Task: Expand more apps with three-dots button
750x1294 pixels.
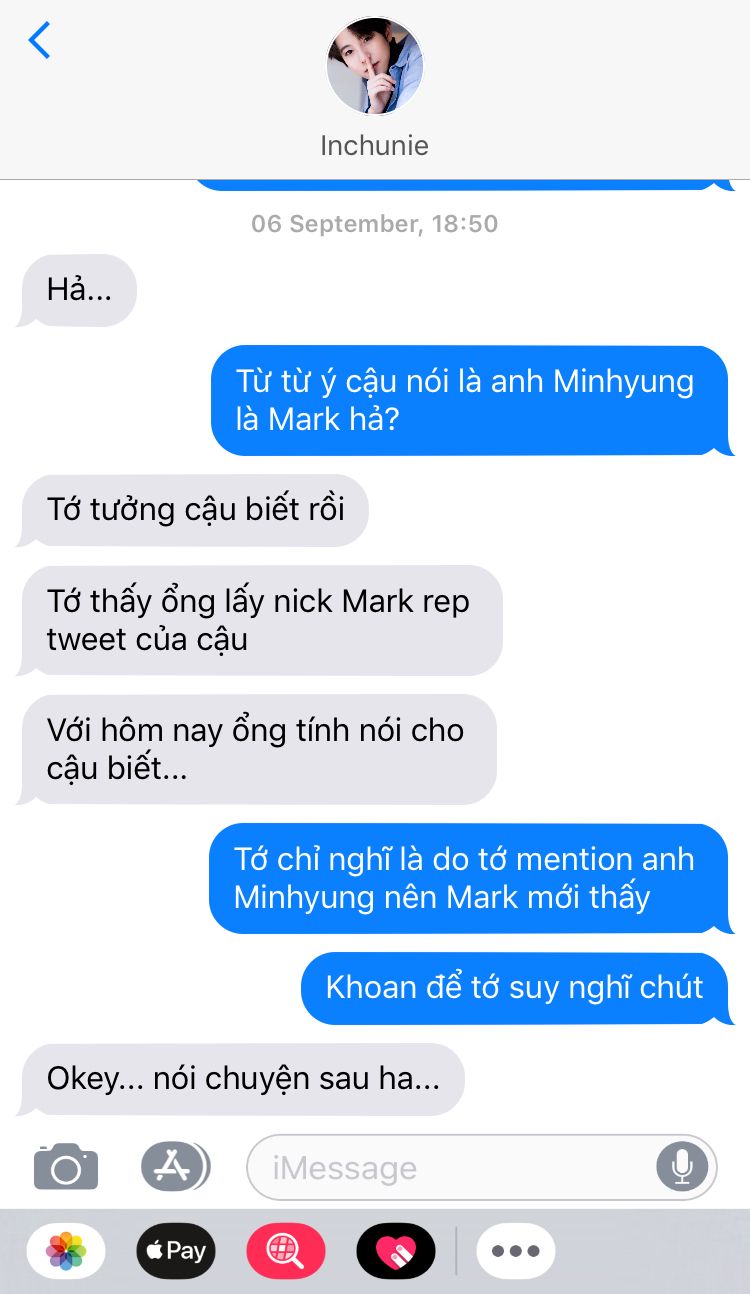Action: (516, 1251)
